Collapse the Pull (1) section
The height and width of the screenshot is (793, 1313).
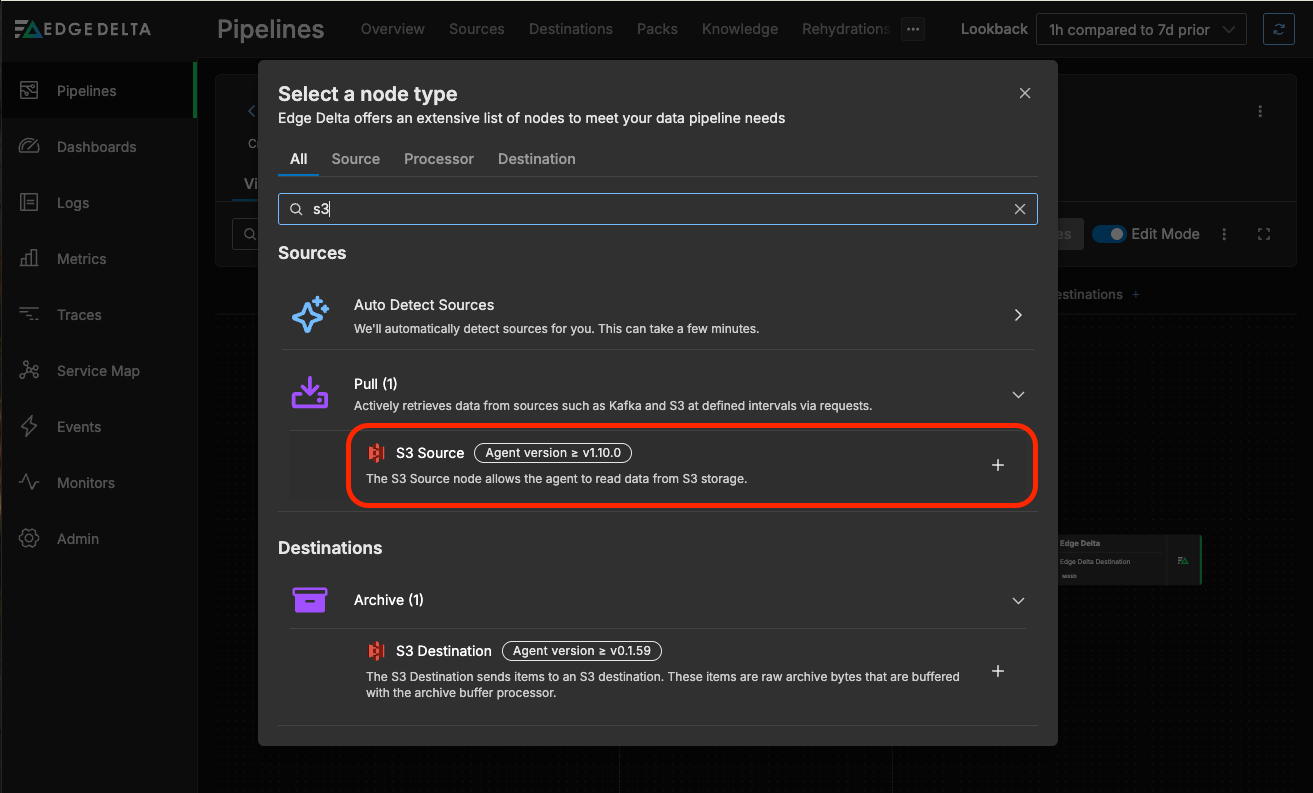tap(1018, 395)
